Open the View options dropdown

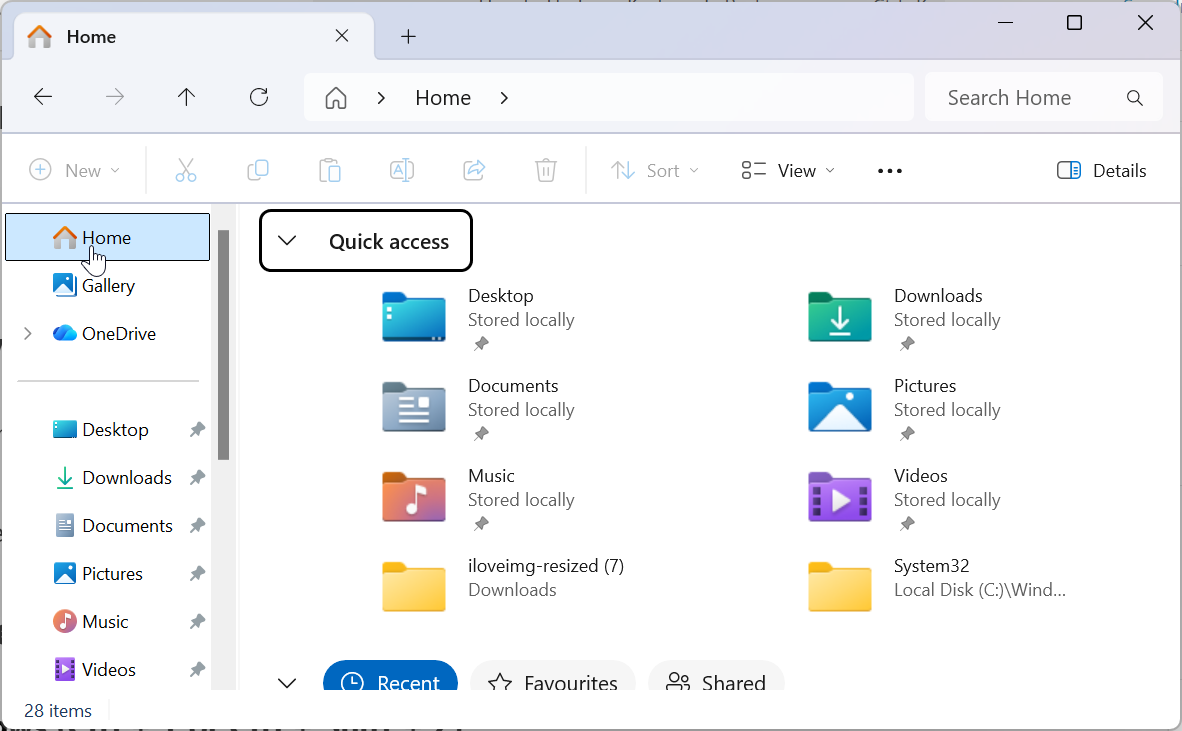tap(788, 170)
